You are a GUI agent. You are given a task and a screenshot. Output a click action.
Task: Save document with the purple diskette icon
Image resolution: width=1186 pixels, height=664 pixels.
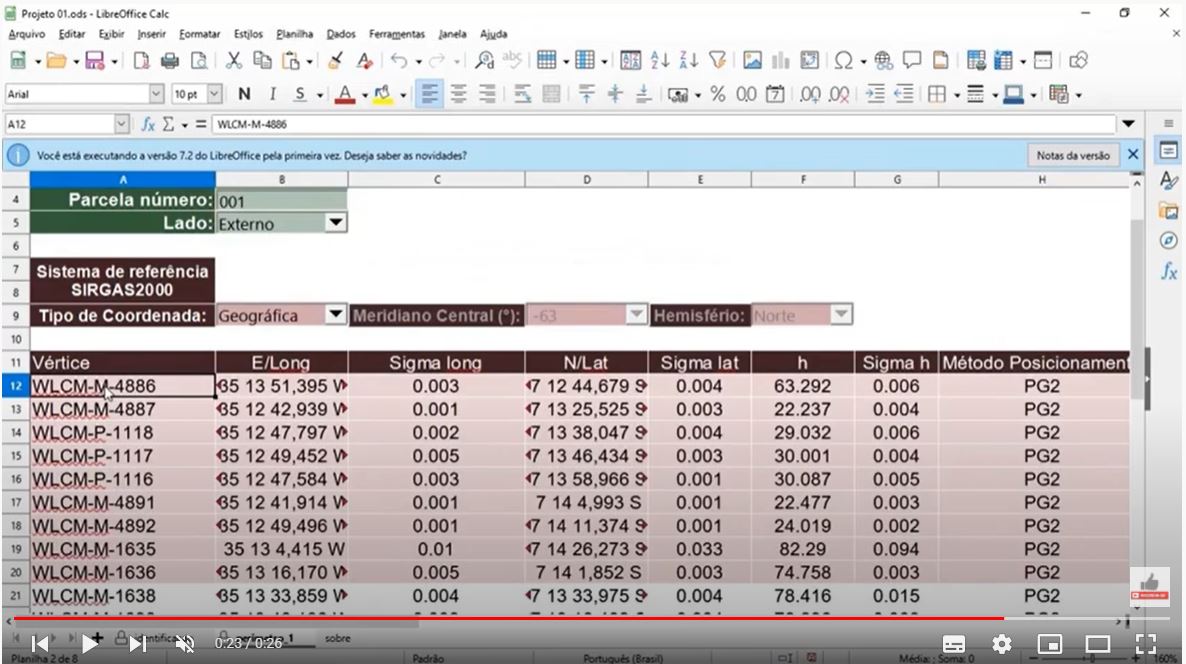tap(95, 61)
